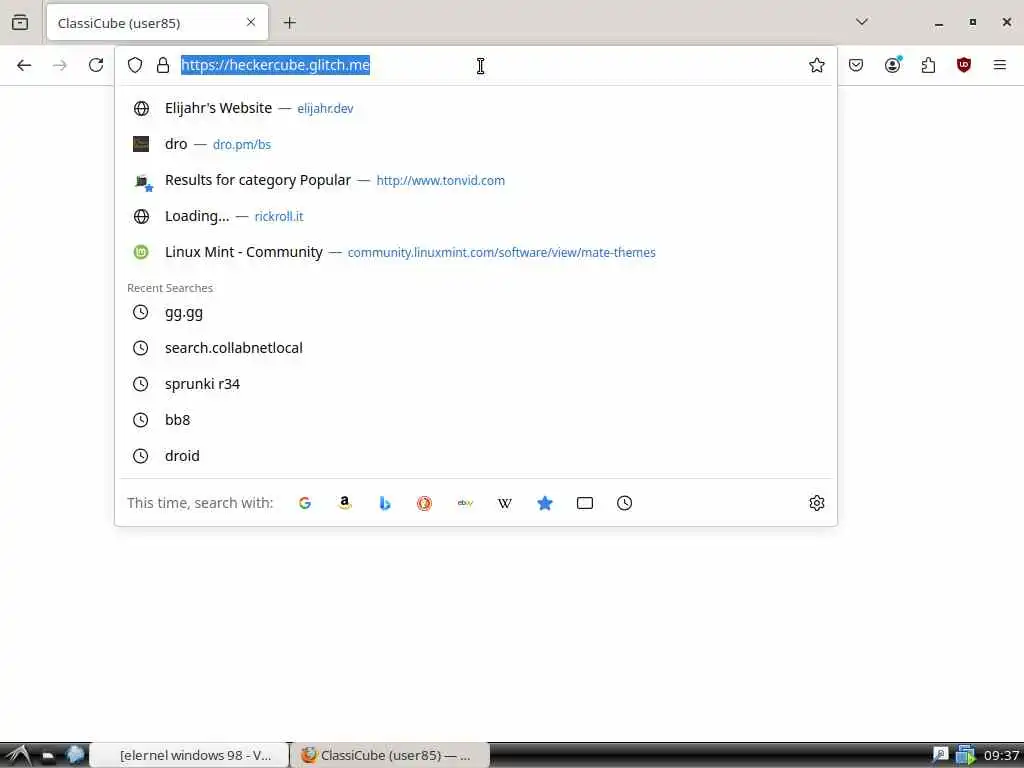Search within browsing history
Screen dimensions: 1024x768
[x=624, y=503]
